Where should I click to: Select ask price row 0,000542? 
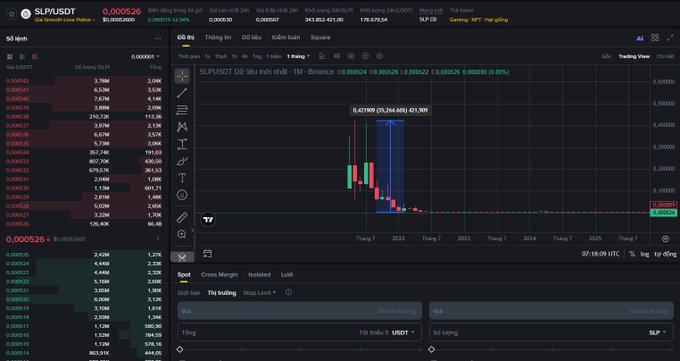(x=84, y=81)
